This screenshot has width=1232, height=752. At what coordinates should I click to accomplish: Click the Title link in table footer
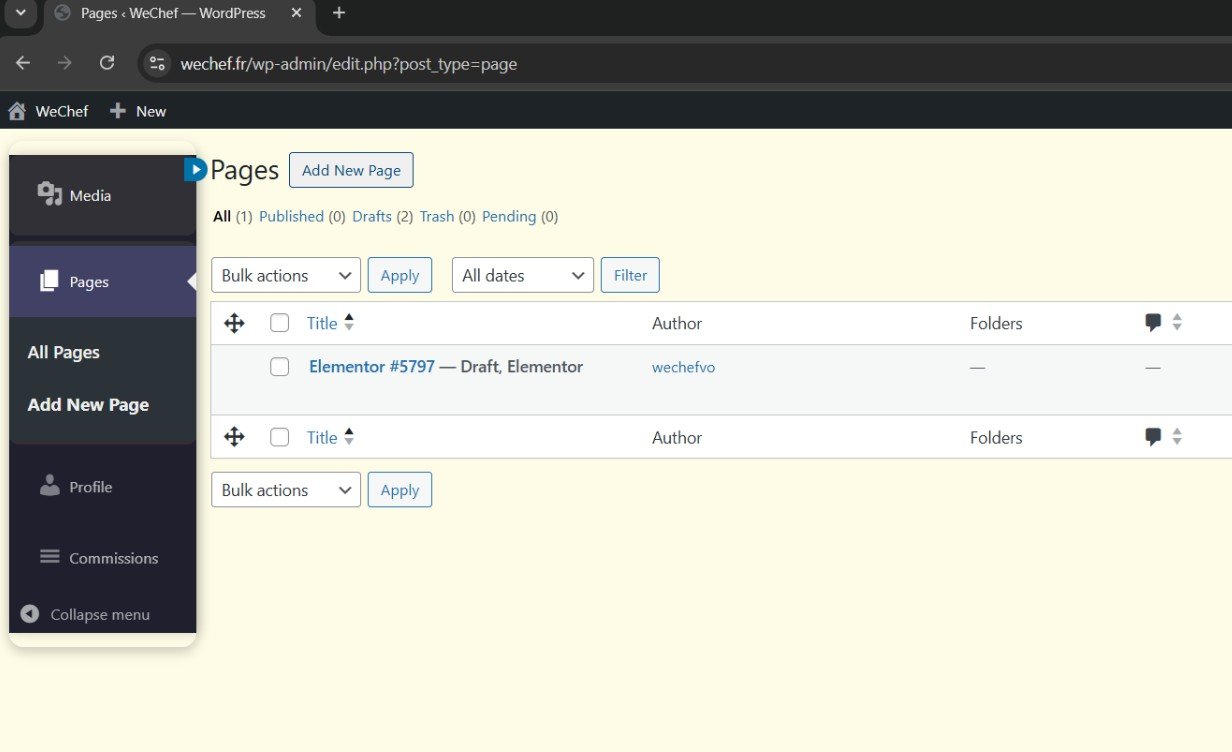322,437
